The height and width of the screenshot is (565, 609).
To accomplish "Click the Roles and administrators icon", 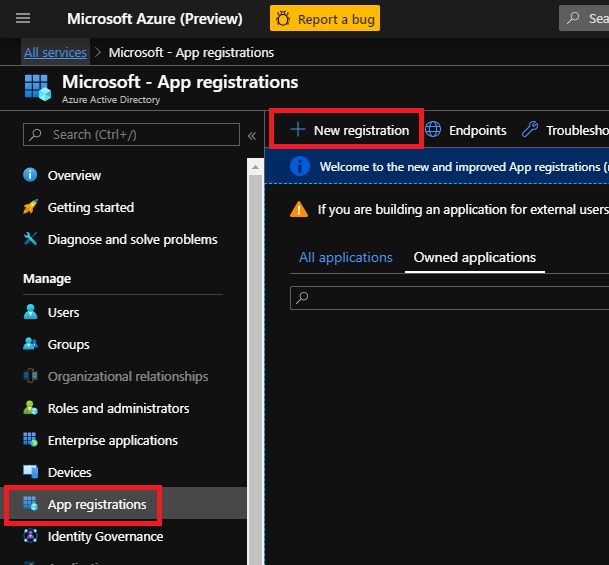I will coord(30,408).
